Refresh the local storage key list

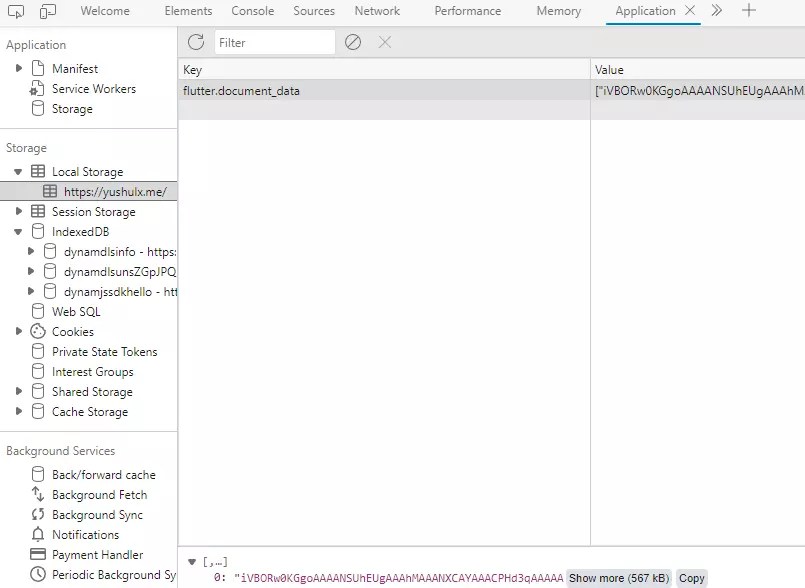[x=196, y=43]
